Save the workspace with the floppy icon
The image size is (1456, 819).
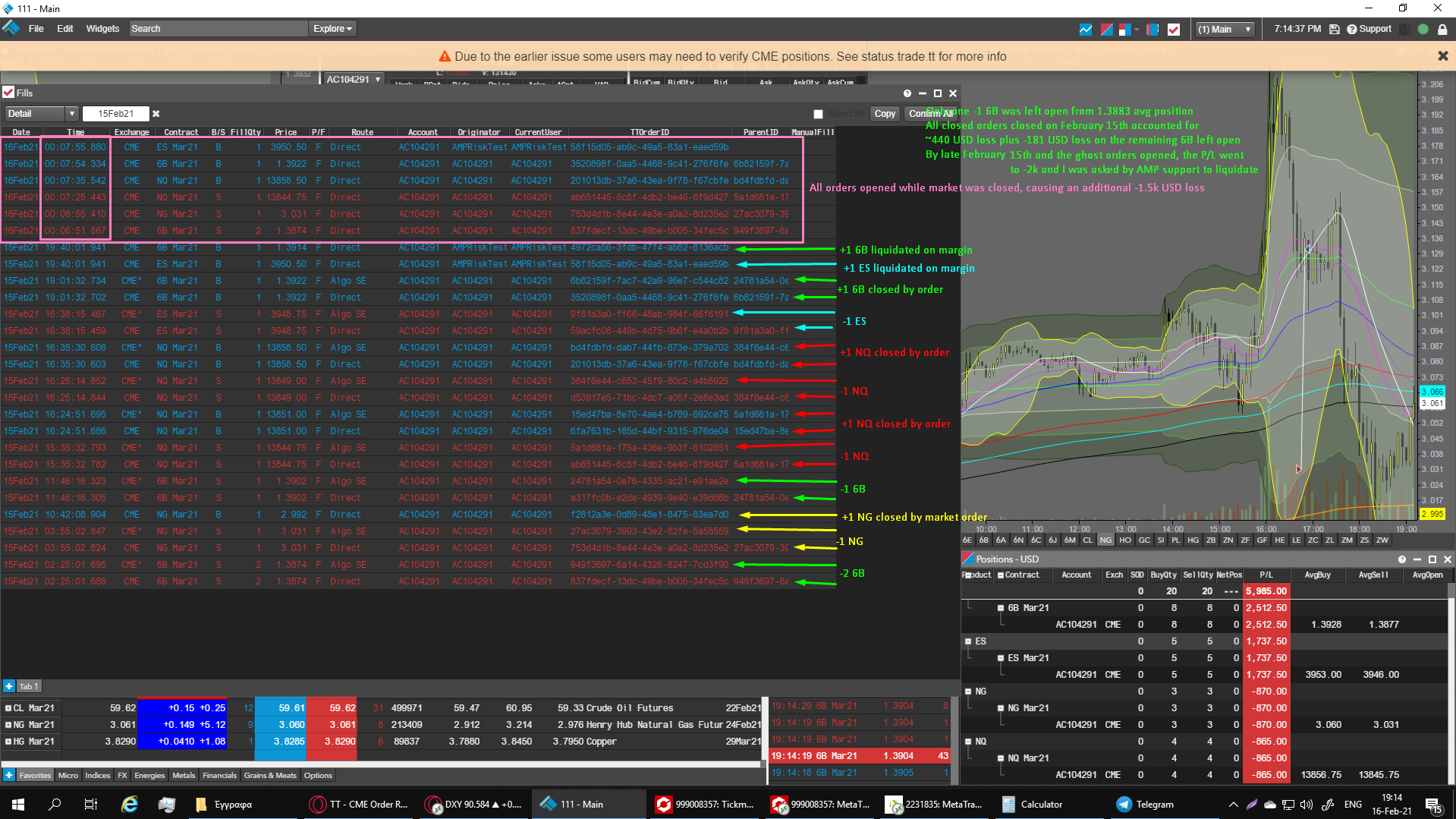pos(1335,30)
